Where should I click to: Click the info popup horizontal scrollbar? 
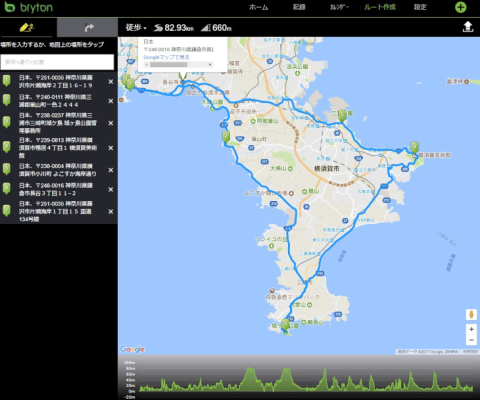point(178,64)
